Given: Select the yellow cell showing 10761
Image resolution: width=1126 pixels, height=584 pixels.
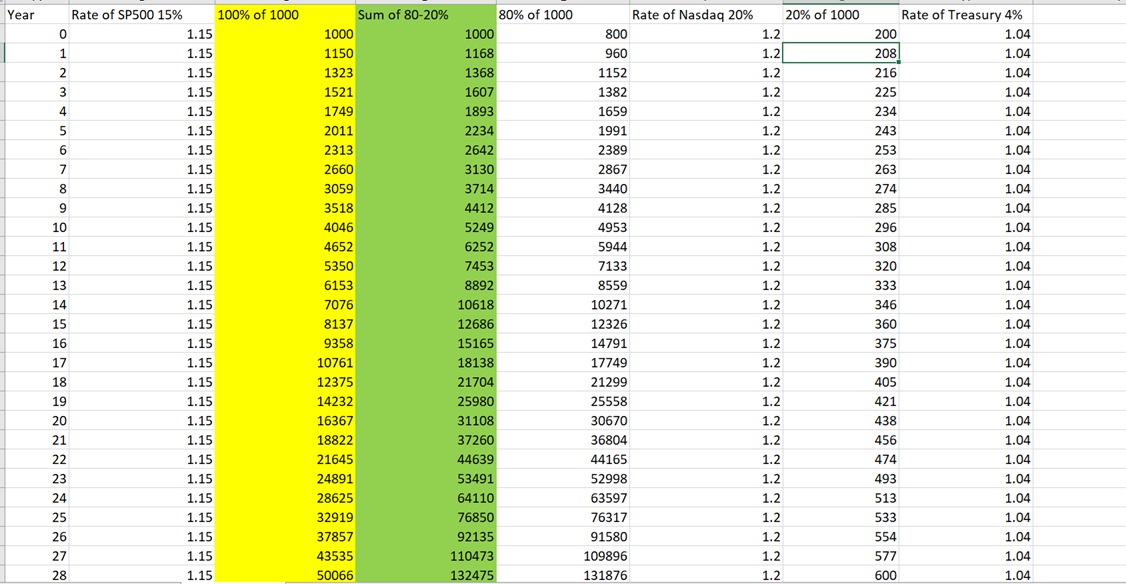Looking at the screenshot, I should tap(285, 362).
